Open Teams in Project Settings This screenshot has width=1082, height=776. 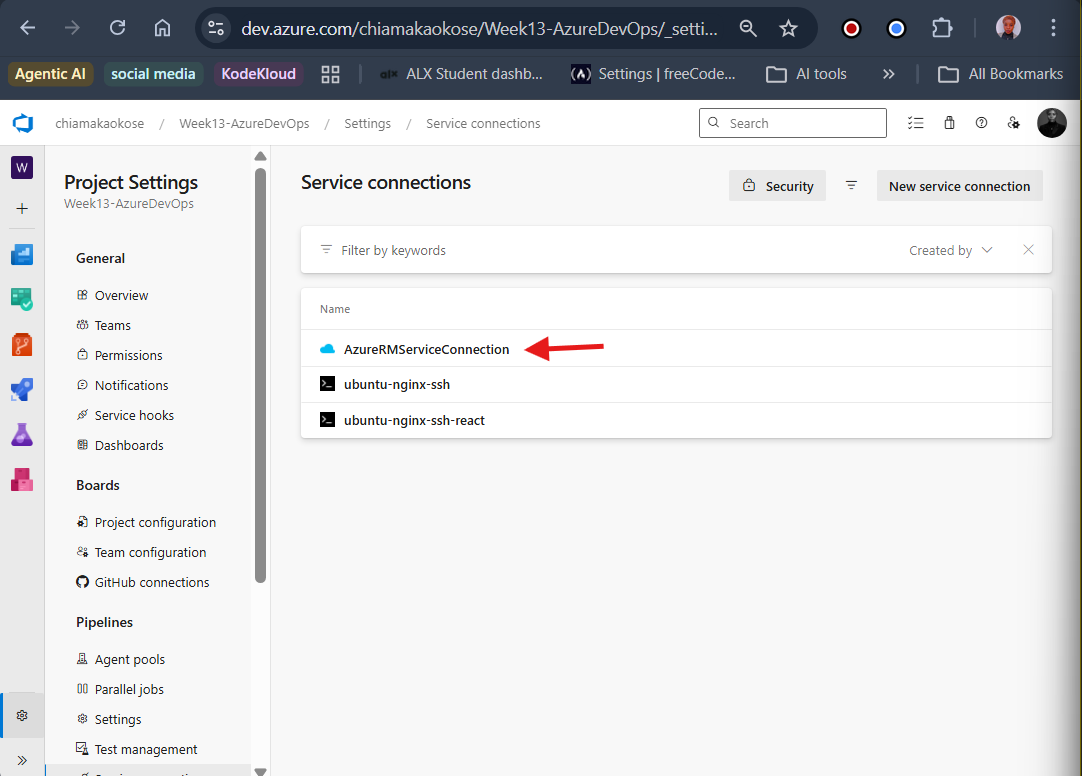point(104,326)
